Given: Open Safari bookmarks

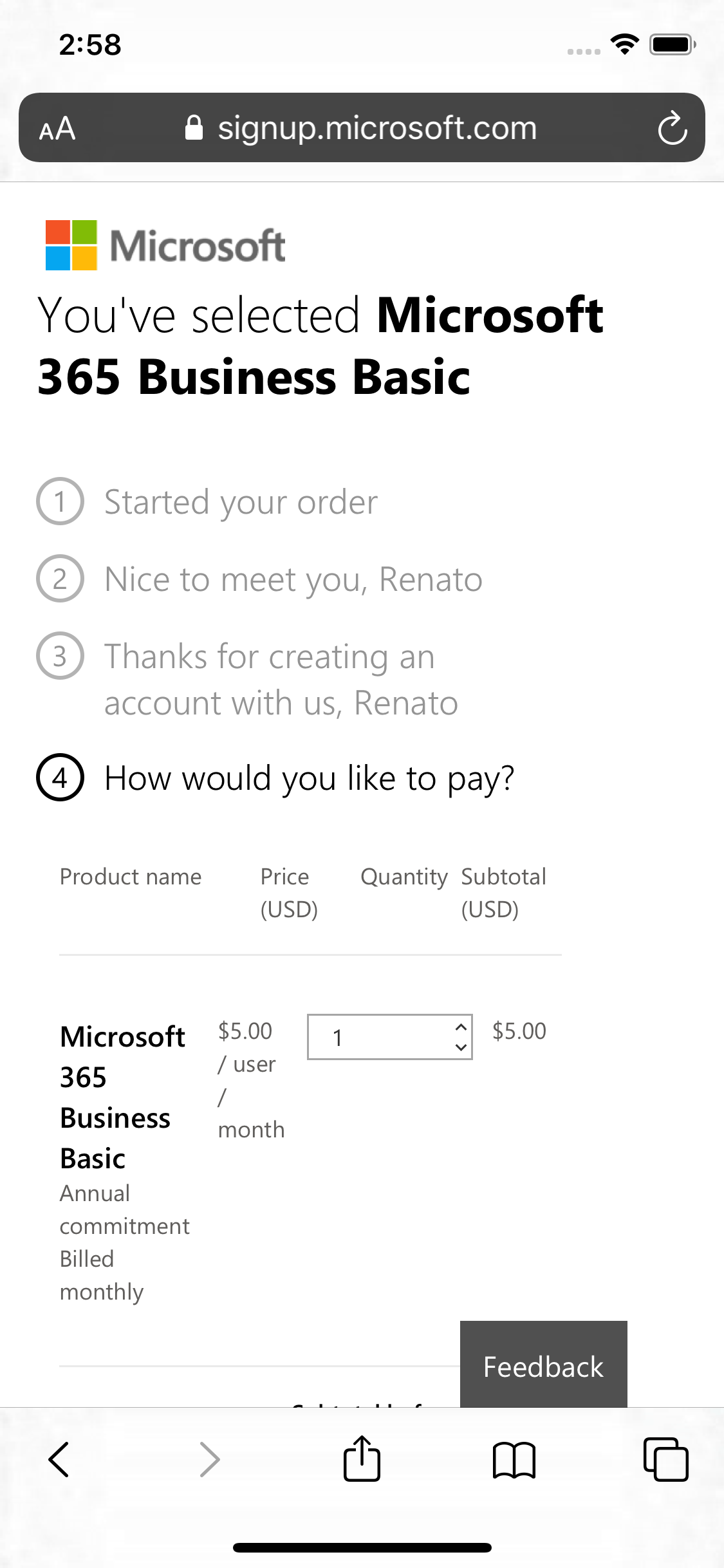Looking at the screenshot, I should click(515, 1459).
